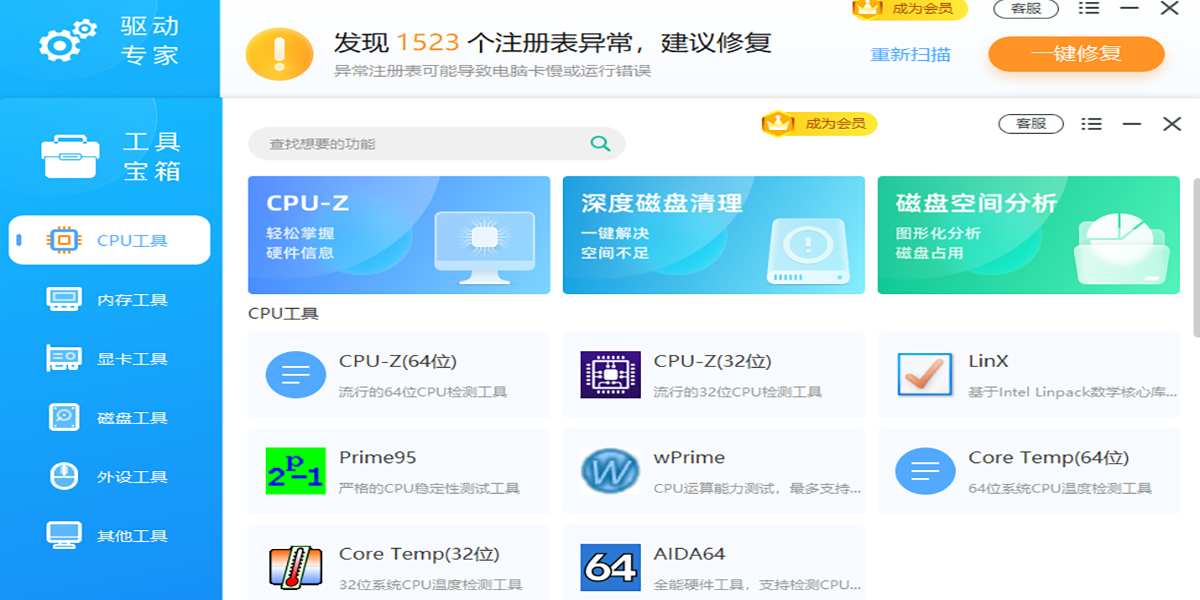Click the memory icon beside 内存工具
The width and height of the screenshot is (1200, 600).
click(x=64, y=299)
